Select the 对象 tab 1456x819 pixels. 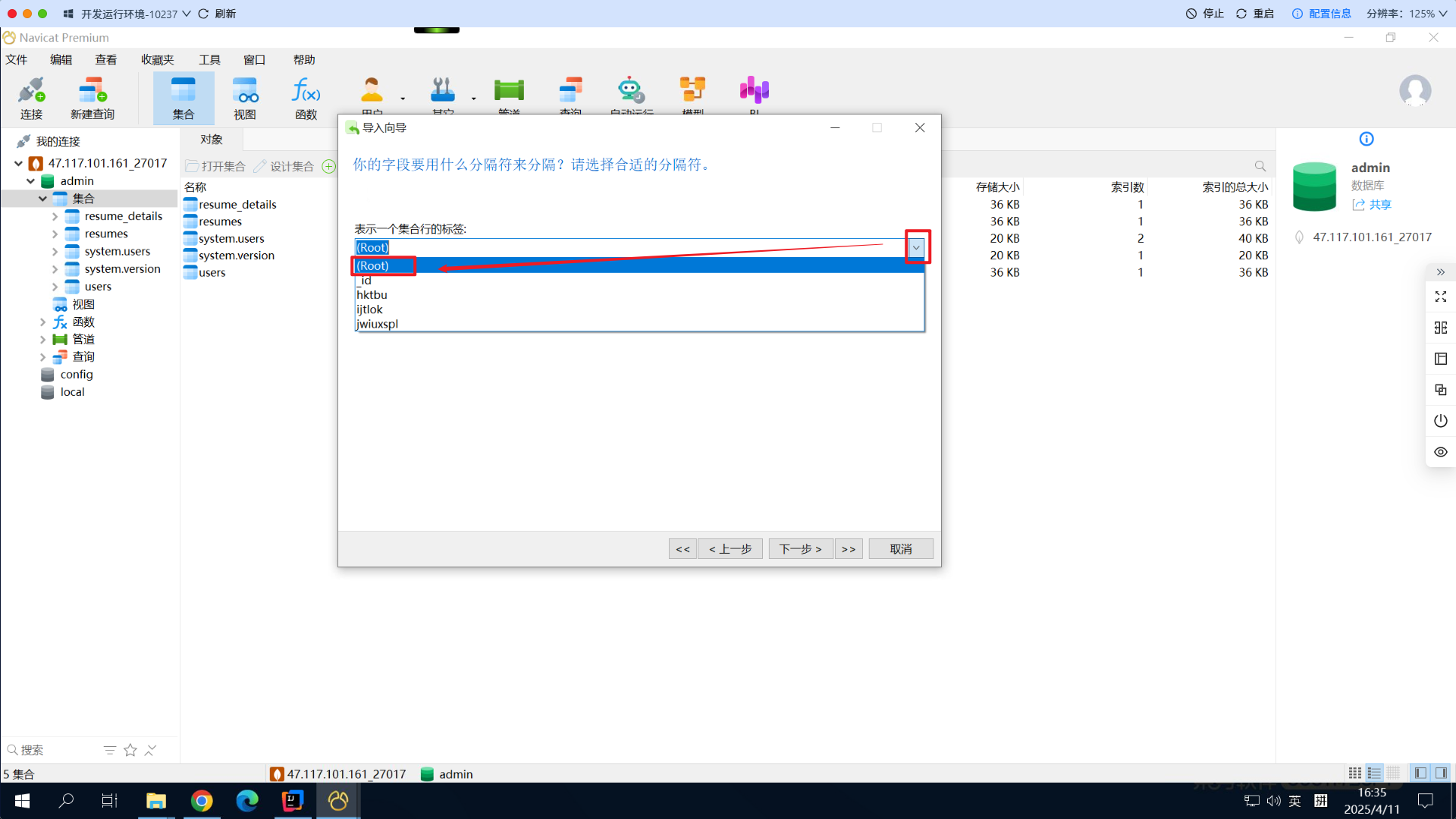coord(212,140)
